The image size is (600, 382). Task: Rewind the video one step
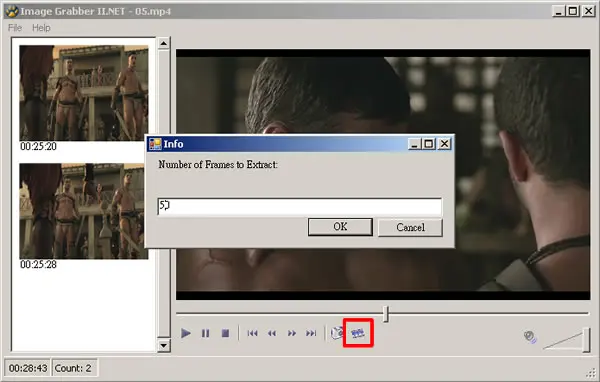point(272,333)
